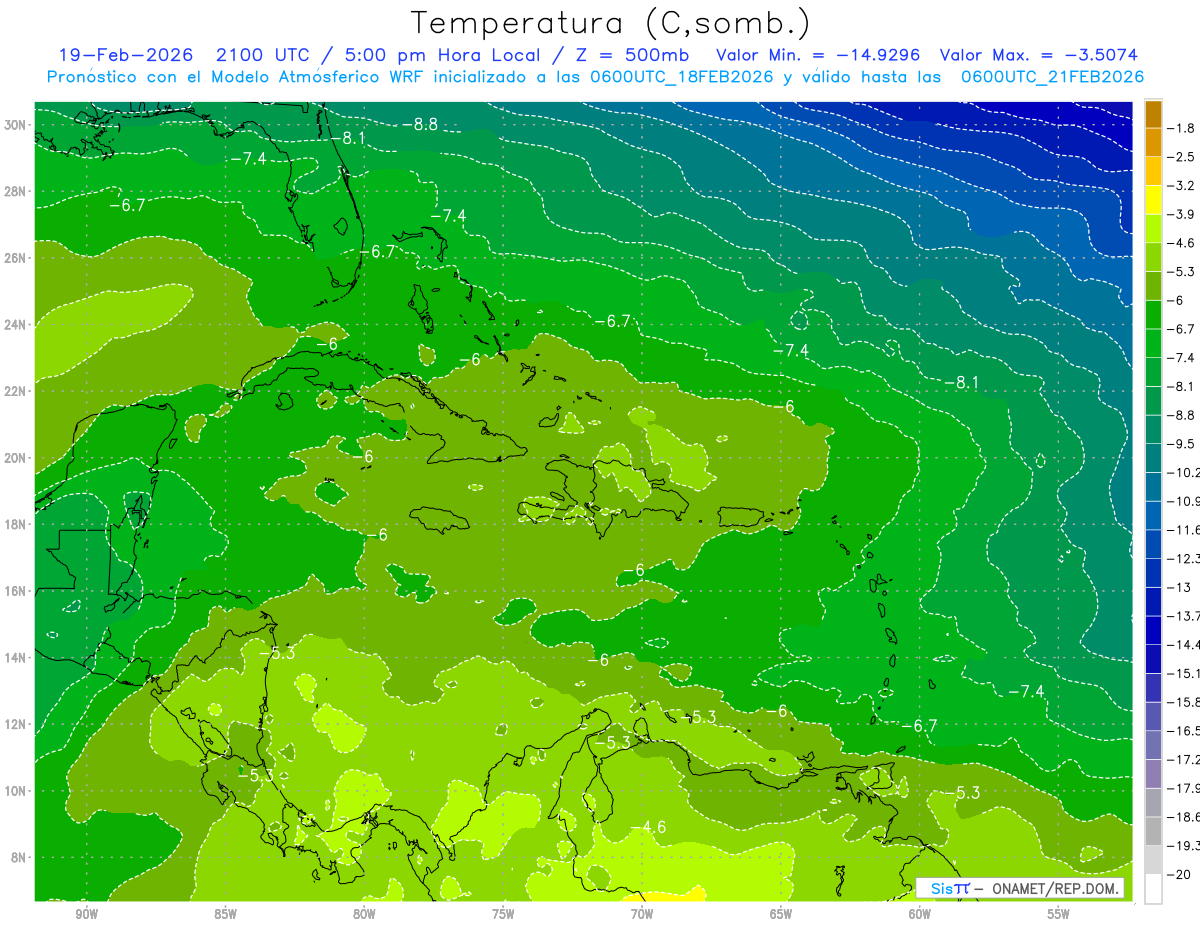Click the -1.8 colorbar scale label
The image size is (1200, 927).
(x=1183, y=128)
